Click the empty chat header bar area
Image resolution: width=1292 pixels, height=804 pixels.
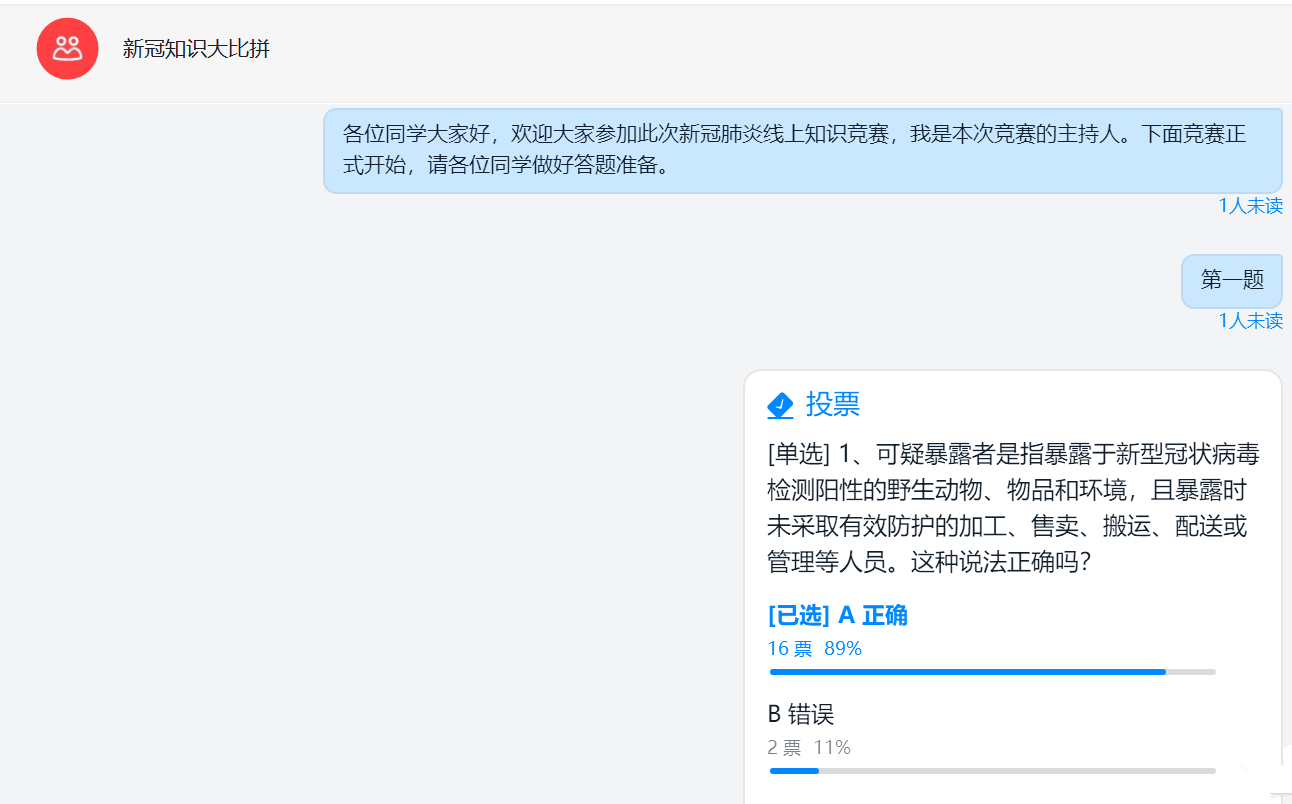780,50
